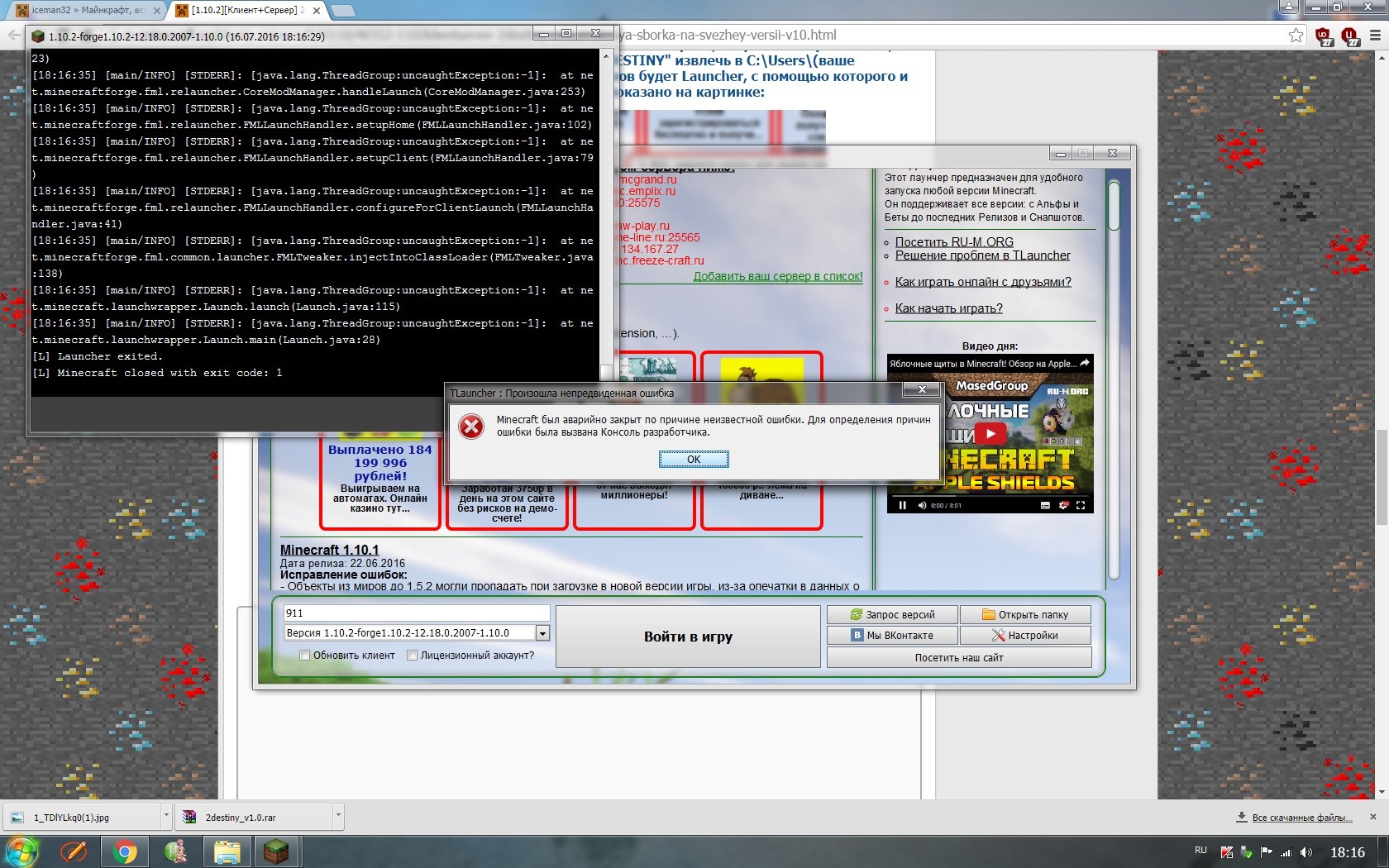Open Как начать играть link

(949, 308)
